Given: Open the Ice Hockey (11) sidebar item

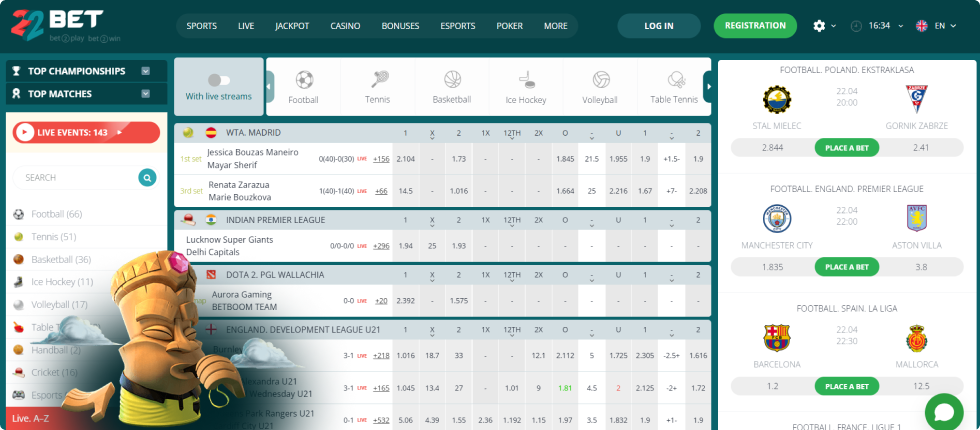Looking at the screenshot, I should pyautogui.click(x=53, y=282).
